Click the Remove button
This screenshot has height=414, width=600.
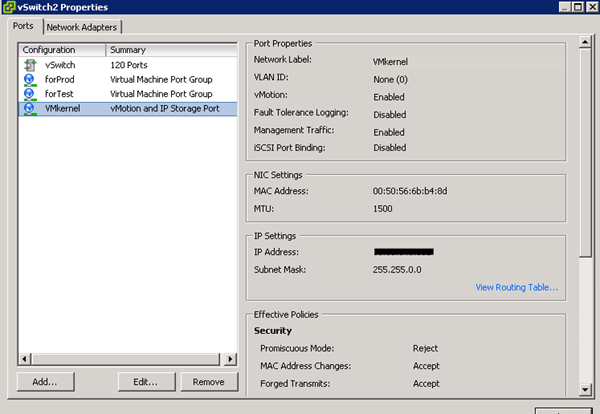208,382
